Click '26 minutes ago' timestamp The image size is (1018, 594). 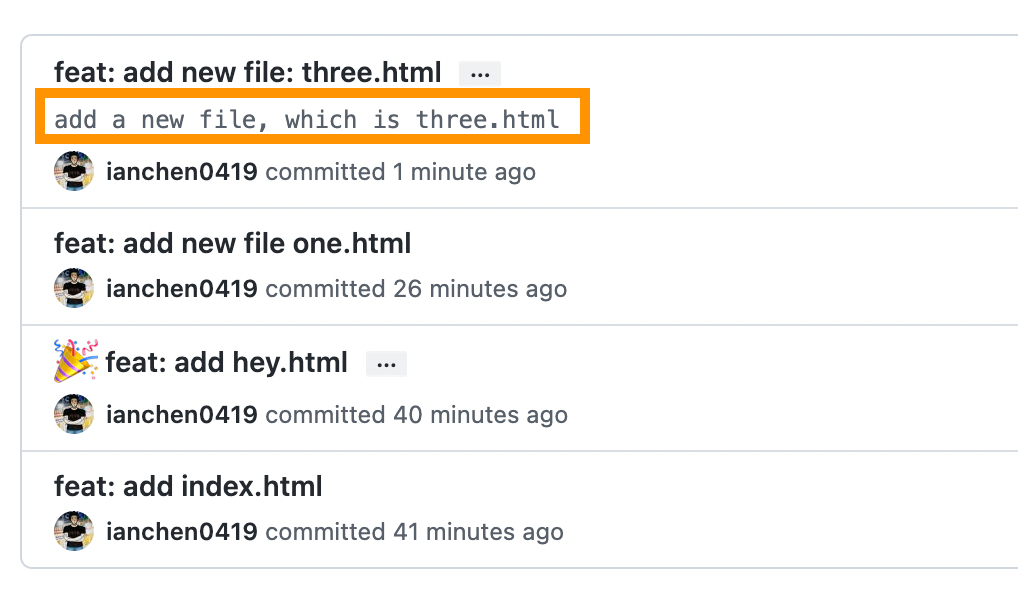(x=480, y=289)
